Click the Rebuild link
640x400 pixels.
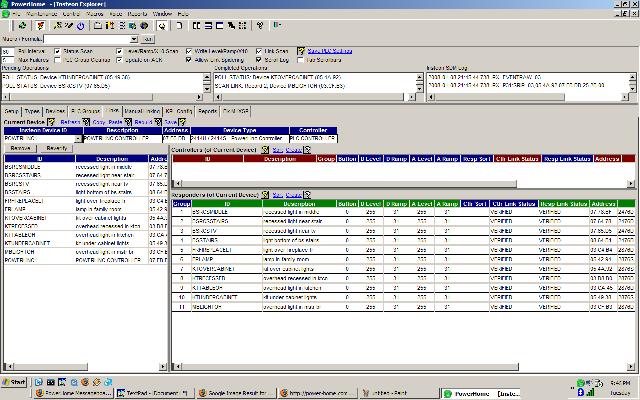point(143,122)
